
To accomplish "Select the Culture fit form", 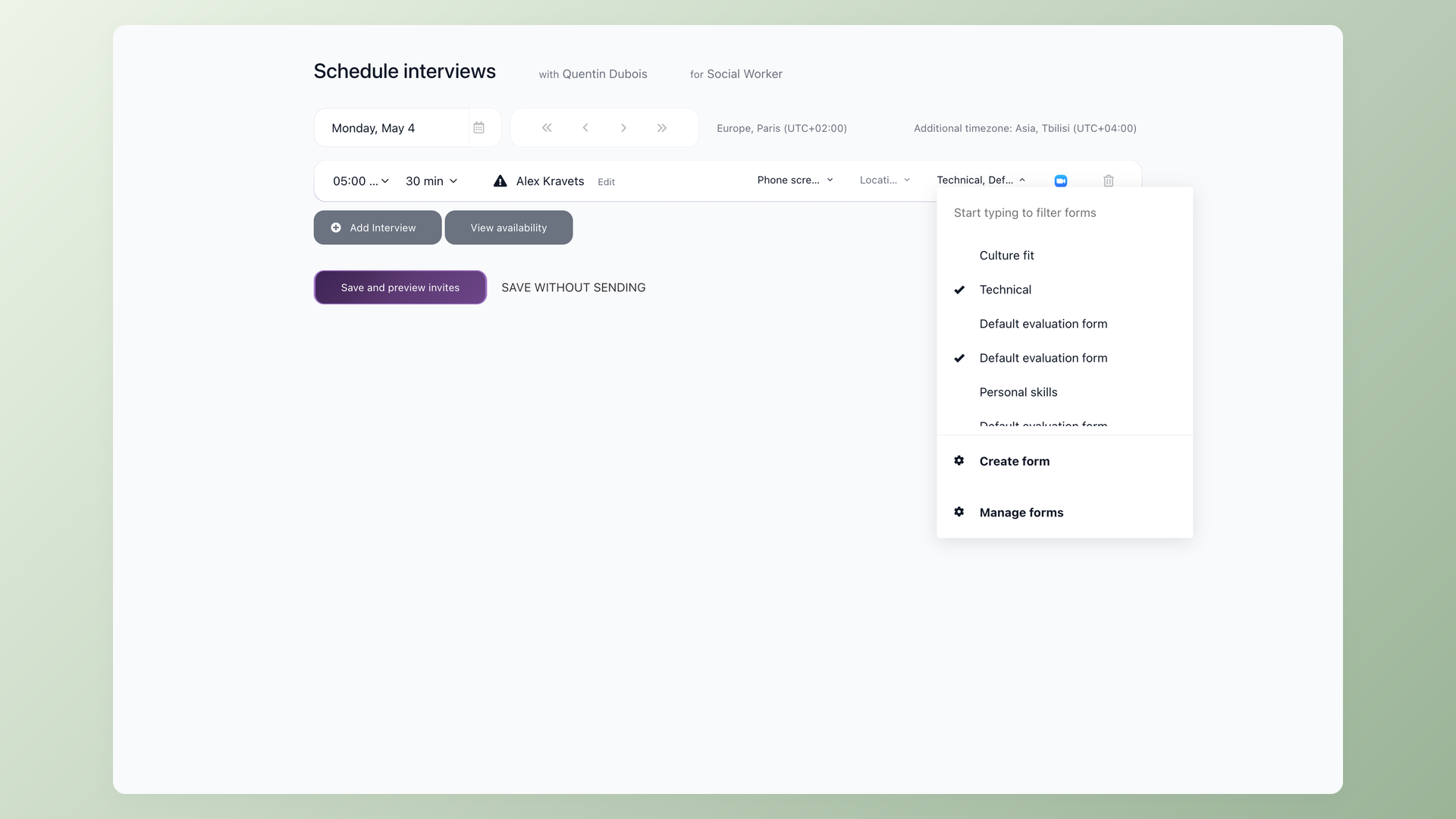I will [1065, 256].
